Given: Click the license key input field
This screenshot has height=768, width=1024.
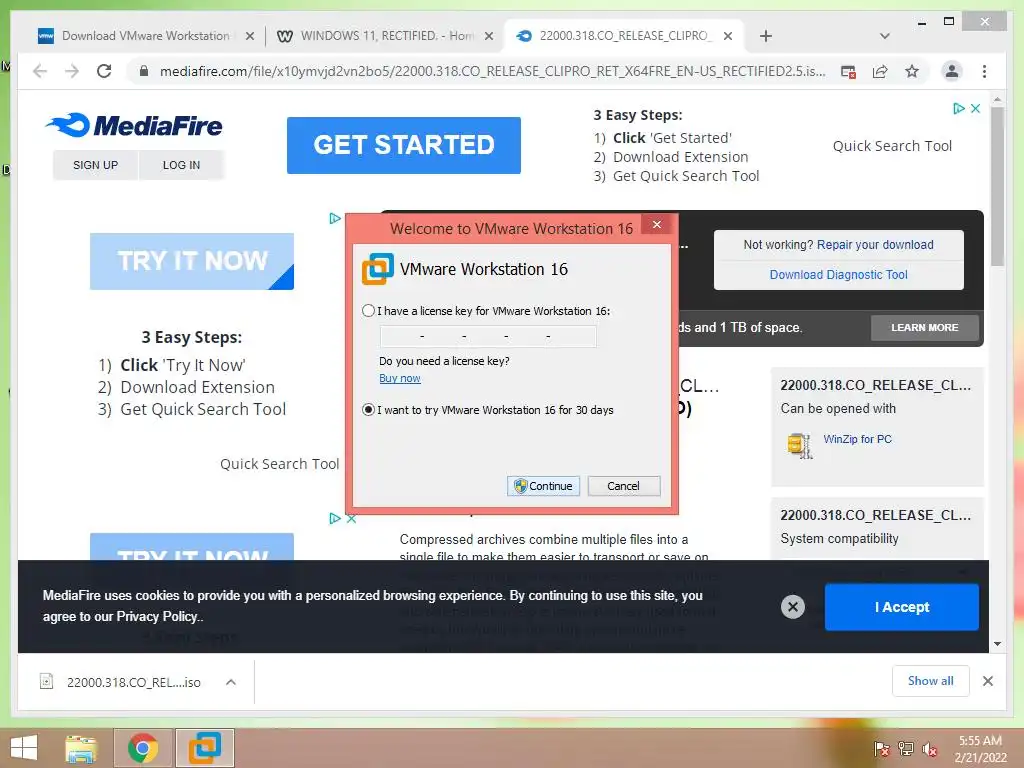Looking at the screenshot, I should coord(488,336).
